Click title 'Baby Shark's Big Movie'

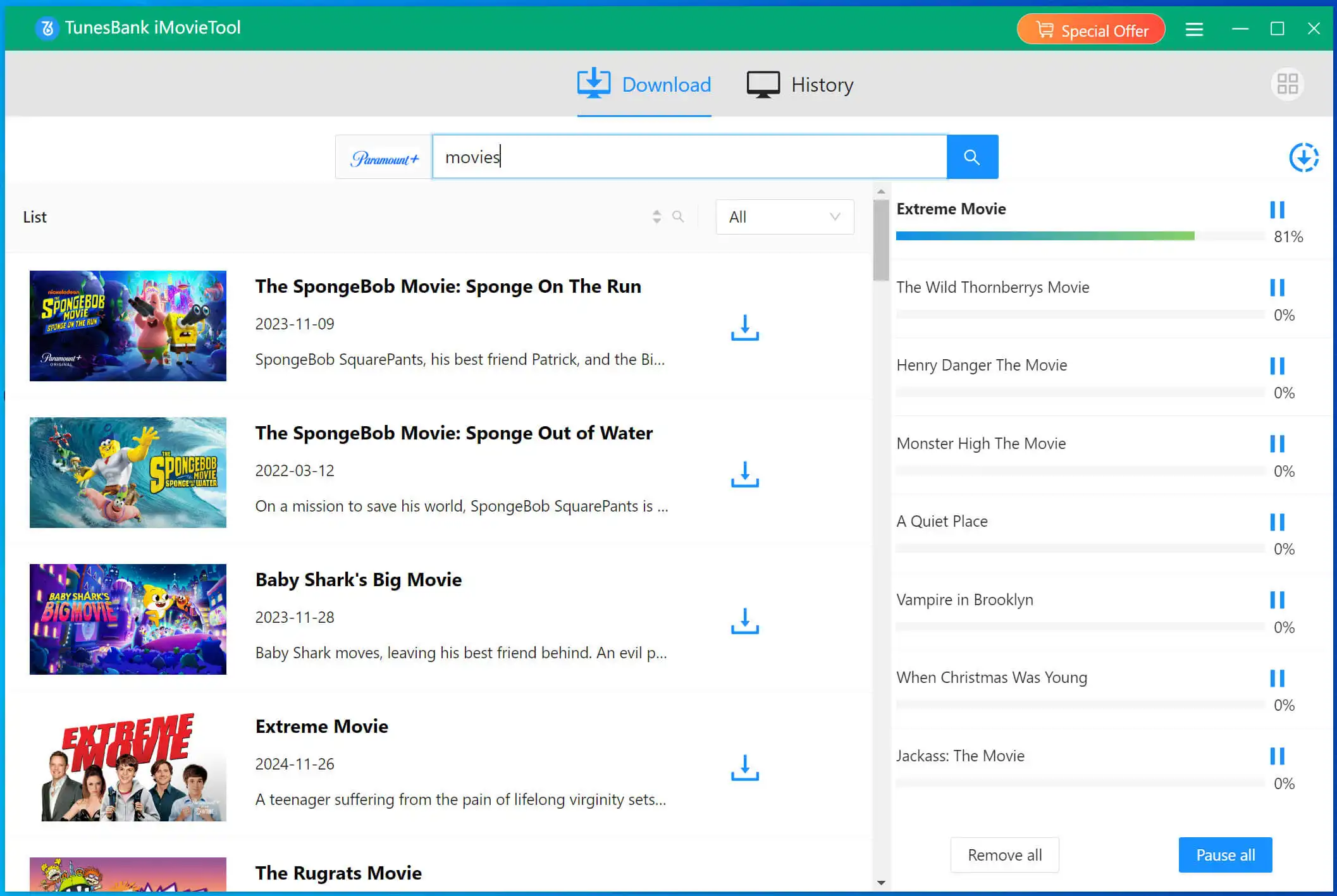click(x=359, y=580)
